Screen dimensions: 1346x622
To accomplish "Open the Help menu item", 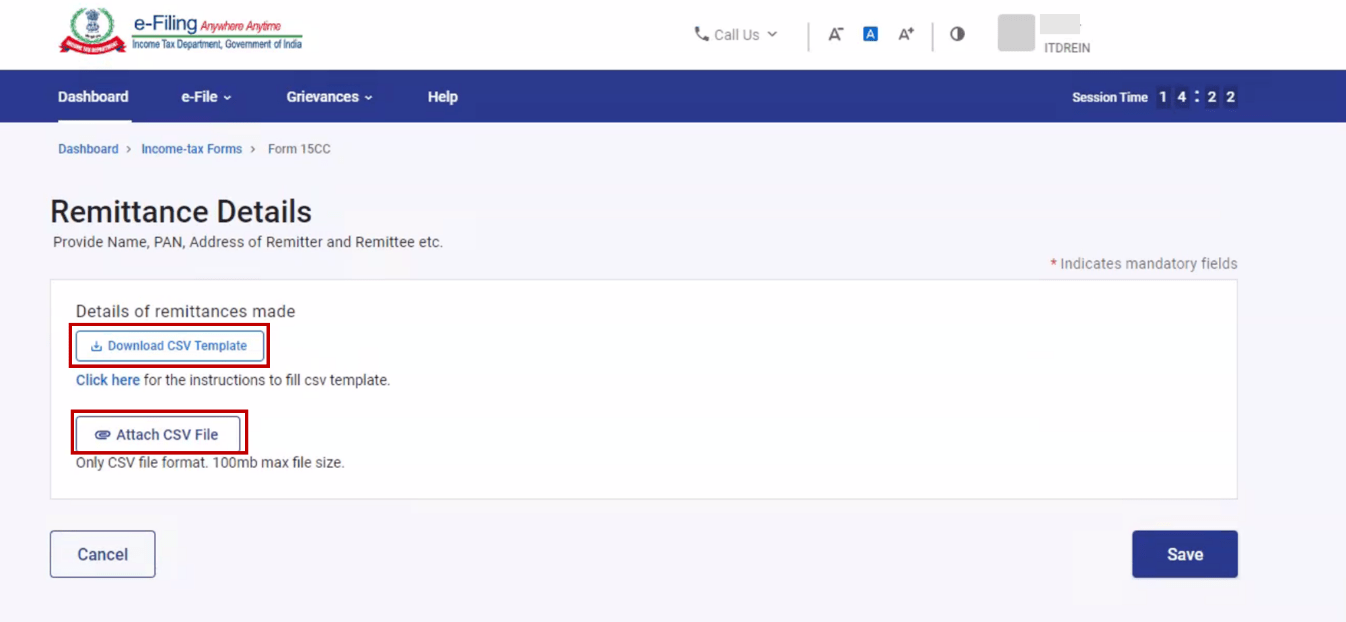I will [x=442, y=97].
